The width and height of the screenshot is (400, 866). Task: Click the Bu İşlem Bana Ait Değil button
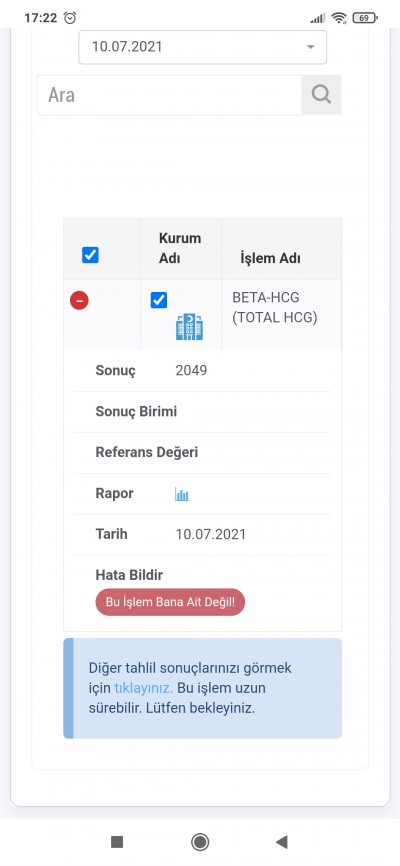(170, 602)
